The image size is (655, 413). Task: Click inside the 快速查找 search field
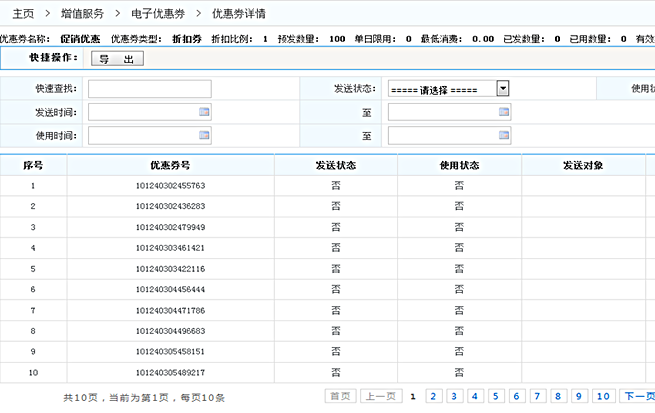149,89
